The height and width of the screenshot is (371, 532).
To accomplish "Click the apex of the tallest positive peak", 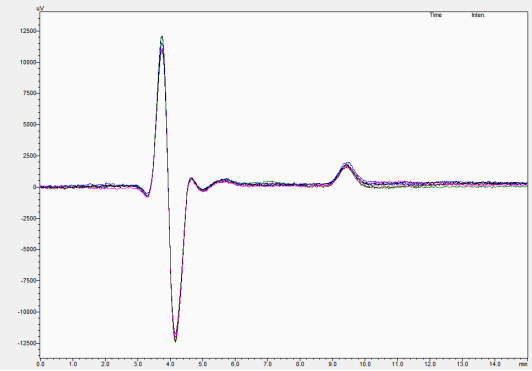I will point(162,37).
